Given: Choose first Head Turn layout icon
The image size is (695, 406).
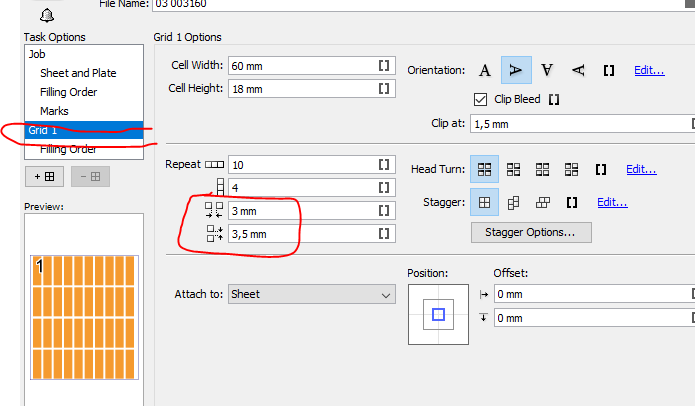Looking at the screenshot, I should (484, 169).
